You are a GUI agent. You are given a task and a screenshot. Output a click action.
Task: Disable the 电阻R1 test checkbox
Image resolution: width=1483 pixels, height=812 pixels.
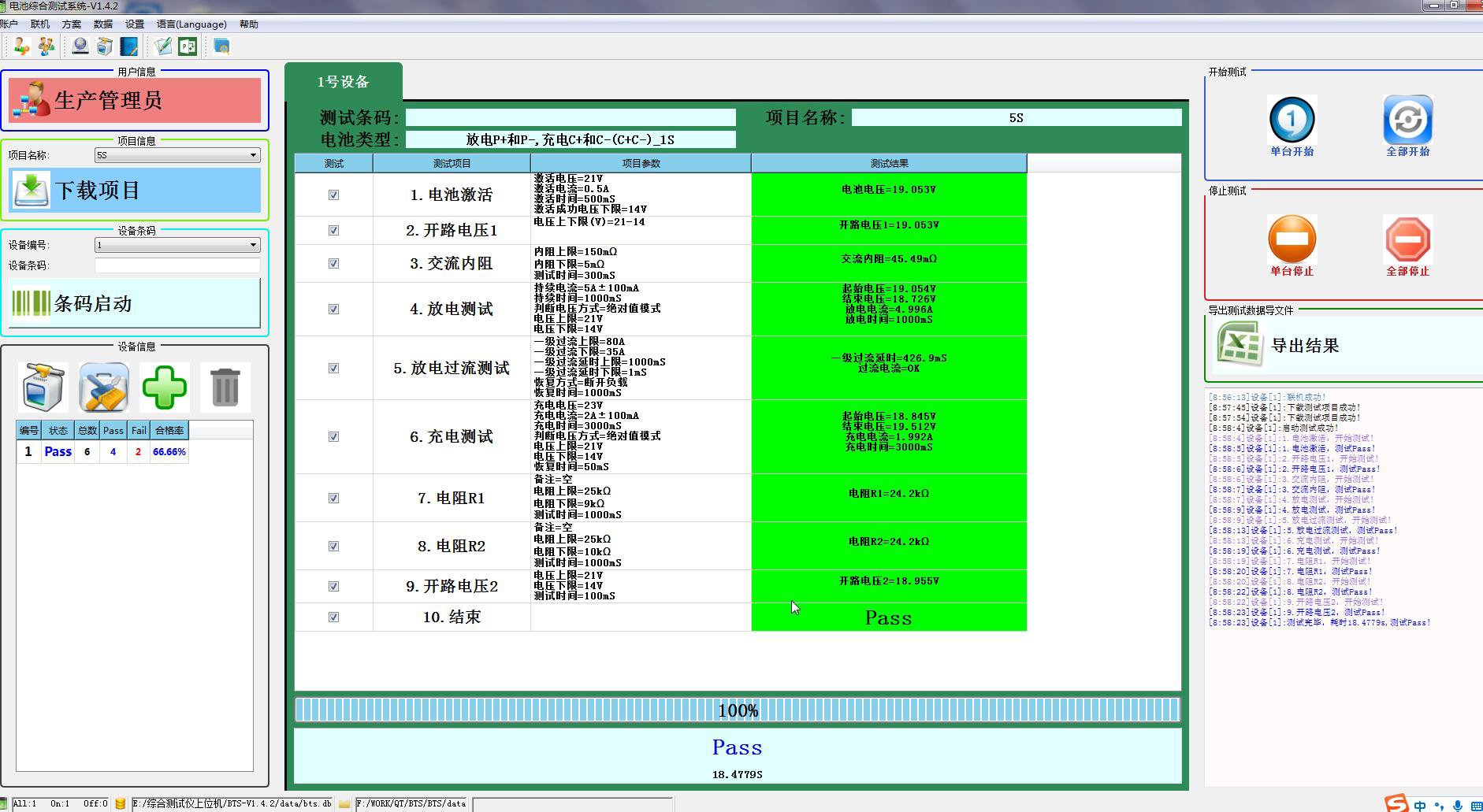[x=333, y=498]
